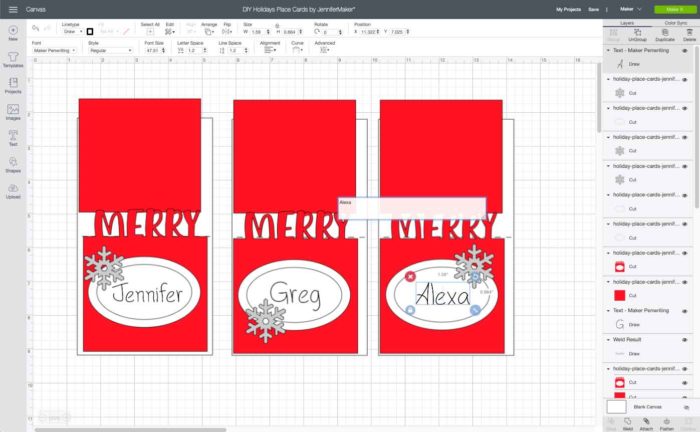Open the Templates panel
The height and width of the screenshot is (432, 700).
(x=13, y=59)
